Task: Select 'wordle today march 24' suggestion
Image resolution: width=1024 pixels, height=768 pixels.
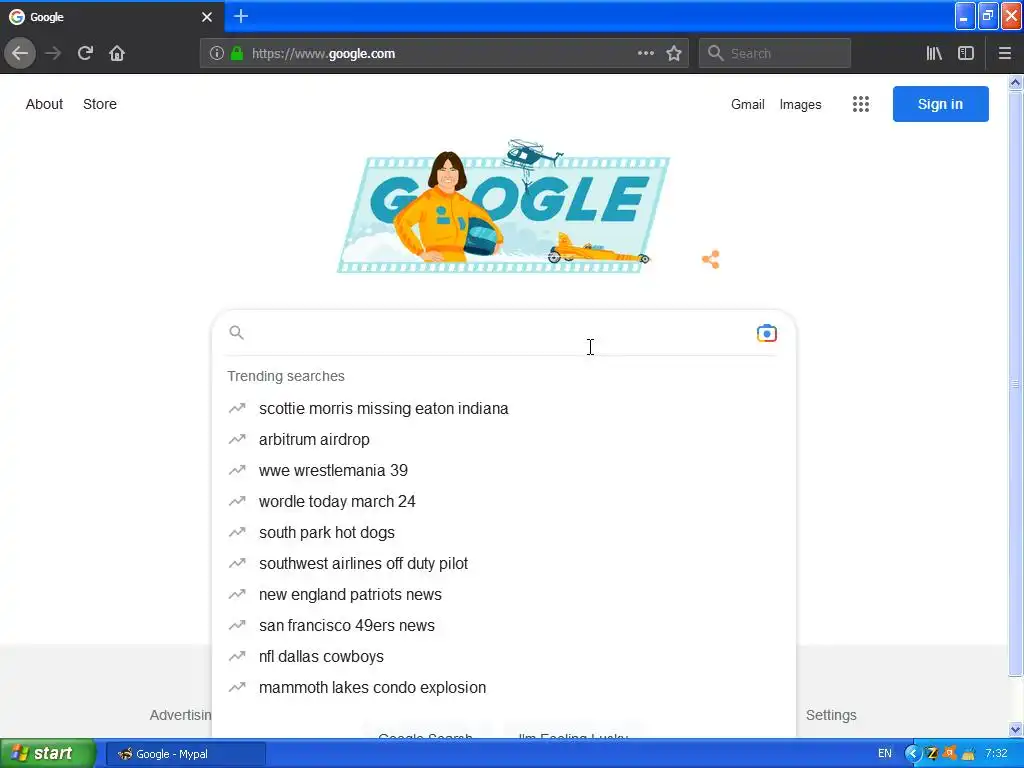Action: click(504, 502)
